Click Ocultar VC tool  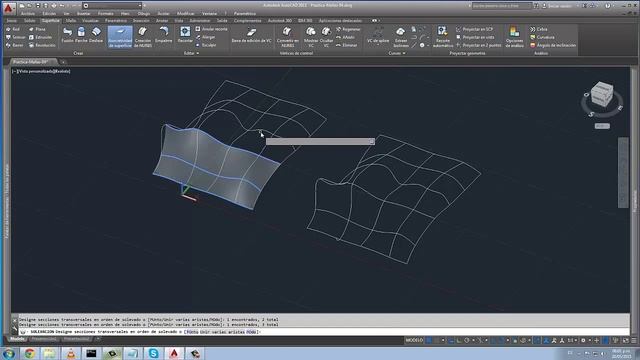pos(326,37)
